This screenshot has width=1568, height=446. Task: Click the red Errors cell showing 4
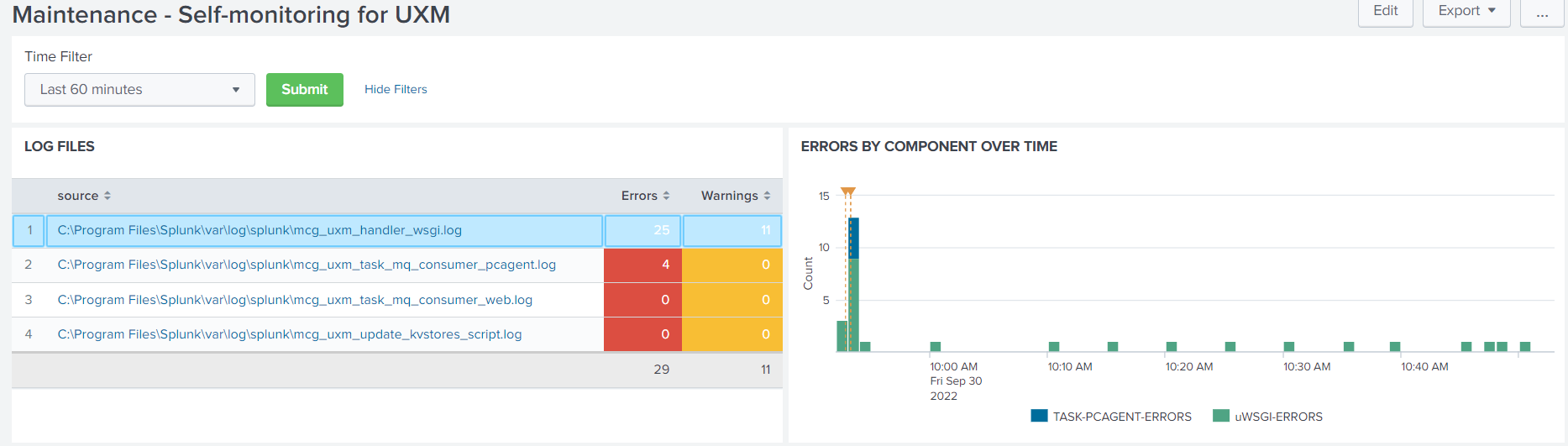coord(643,265)
